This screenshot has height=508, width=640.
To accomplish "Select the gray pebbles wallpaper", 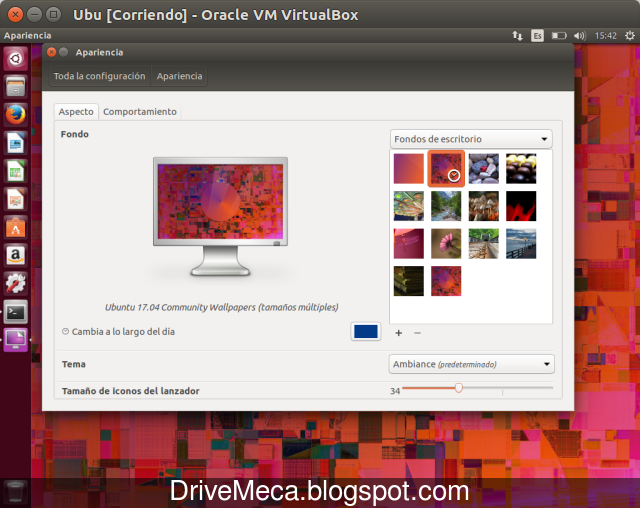I will [x=484, y=169].
